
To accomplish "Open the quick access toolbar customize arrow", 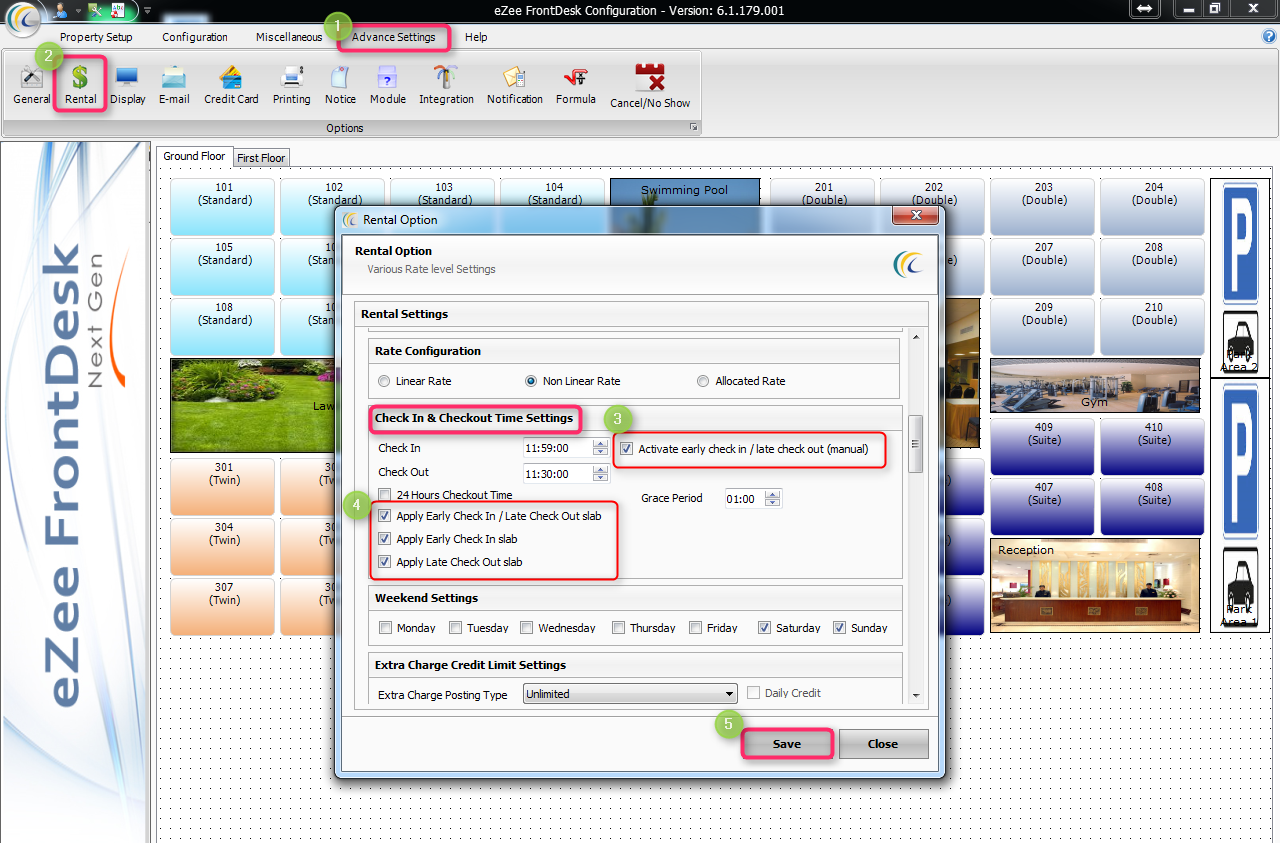I will click(147, 10).
